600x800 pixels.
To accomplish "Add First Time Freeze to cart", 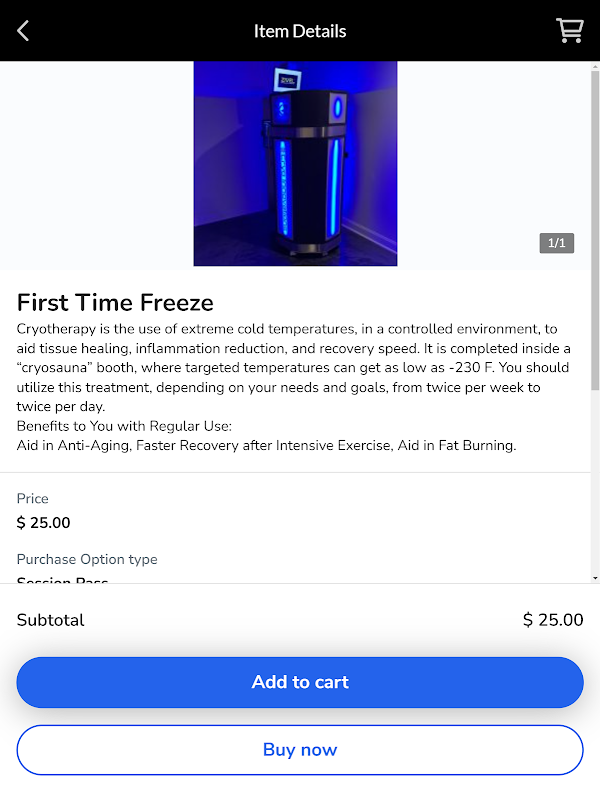I will (x=300, y=682).
